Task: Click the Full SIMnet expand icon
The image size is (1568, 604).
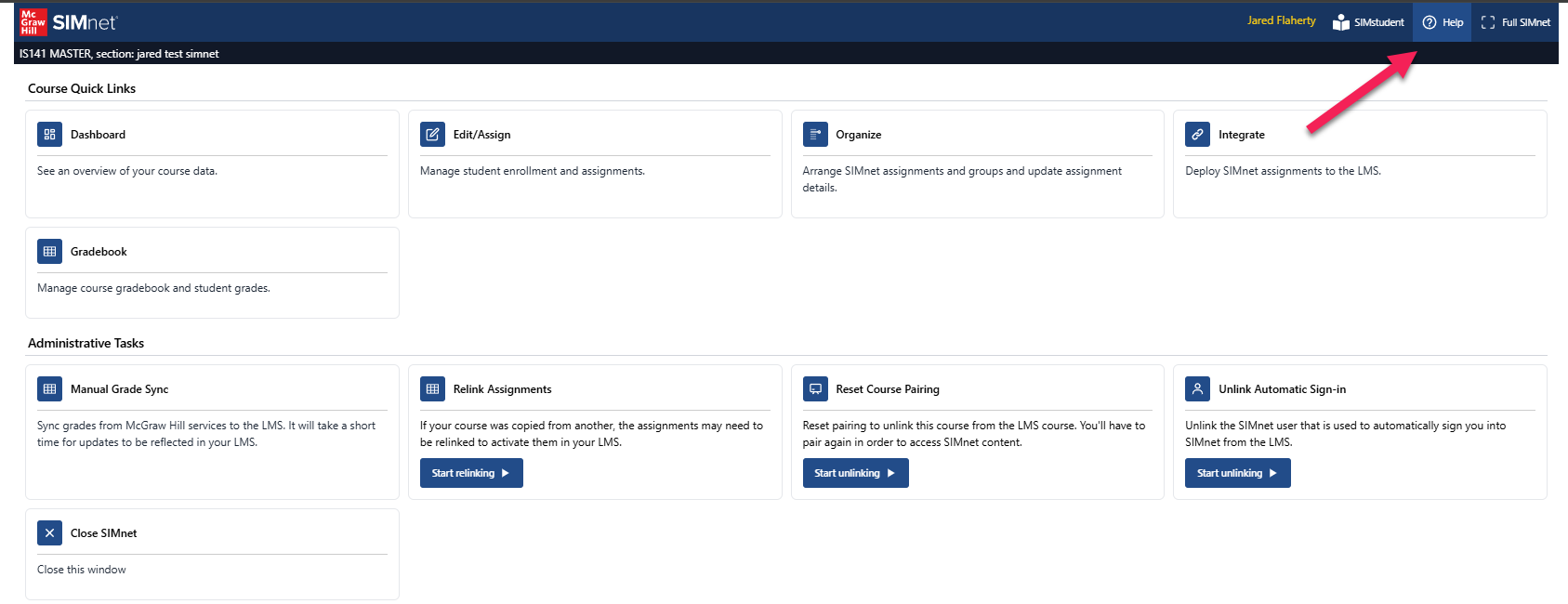Action: click(x=1488, y=22)
